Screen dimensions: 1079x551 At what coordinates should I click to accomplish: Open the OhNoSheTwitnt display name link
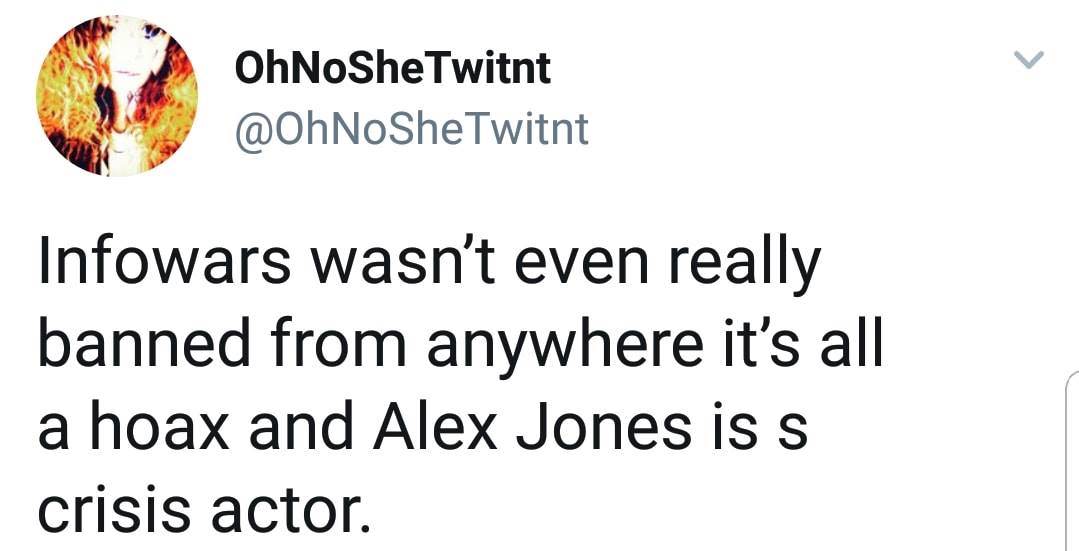(392, 68)
